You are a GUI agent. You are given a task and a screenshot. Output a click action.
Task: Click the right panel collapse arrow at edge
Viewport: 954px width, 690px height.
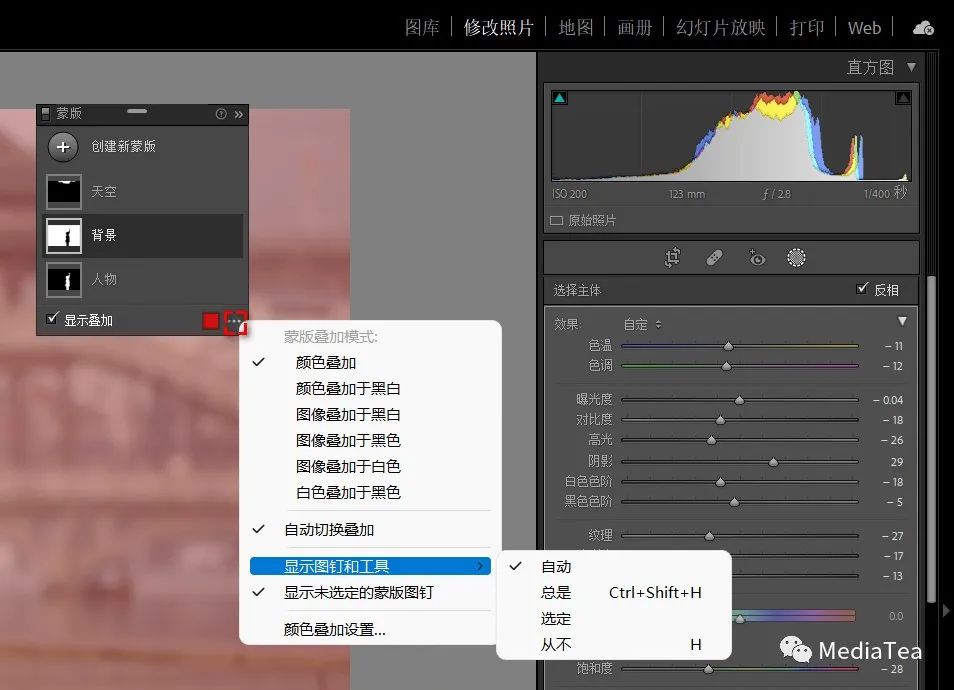click(x=946, y=610)
